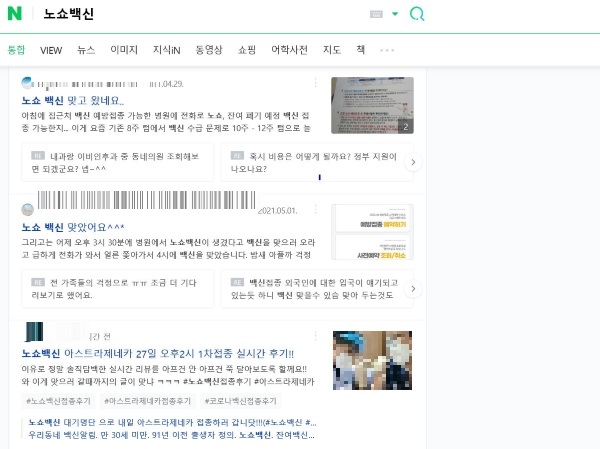Screen dimensions: 600x449
Task: Click the snippet starting 아침에 집근처 백신 예방접종
Action: point(166,122)
